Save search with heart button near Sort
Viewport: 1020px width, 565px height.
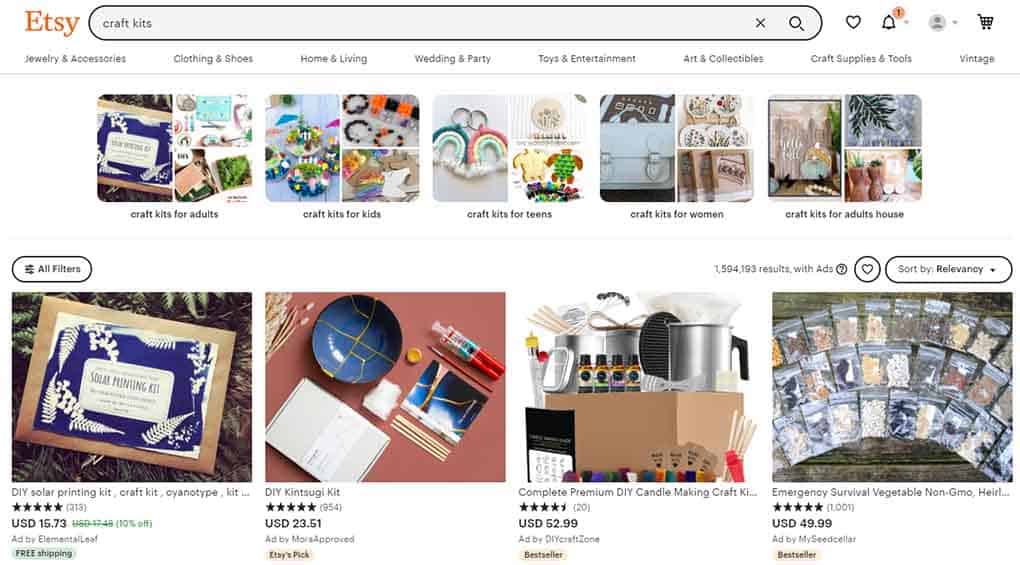[x=866, y=269]
